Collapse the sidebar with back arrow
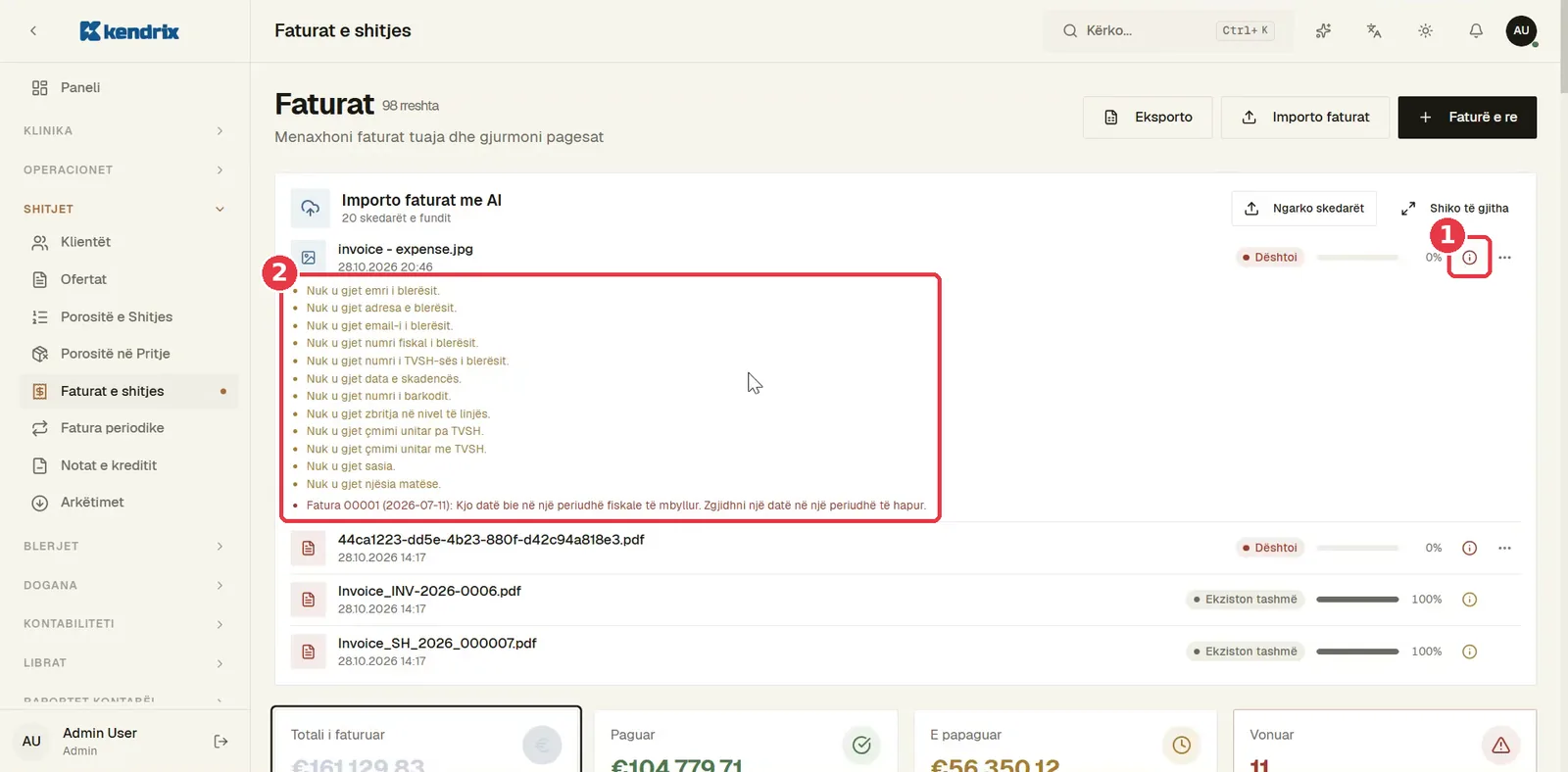The image size is (1568, 772). (x=33, y=31)
